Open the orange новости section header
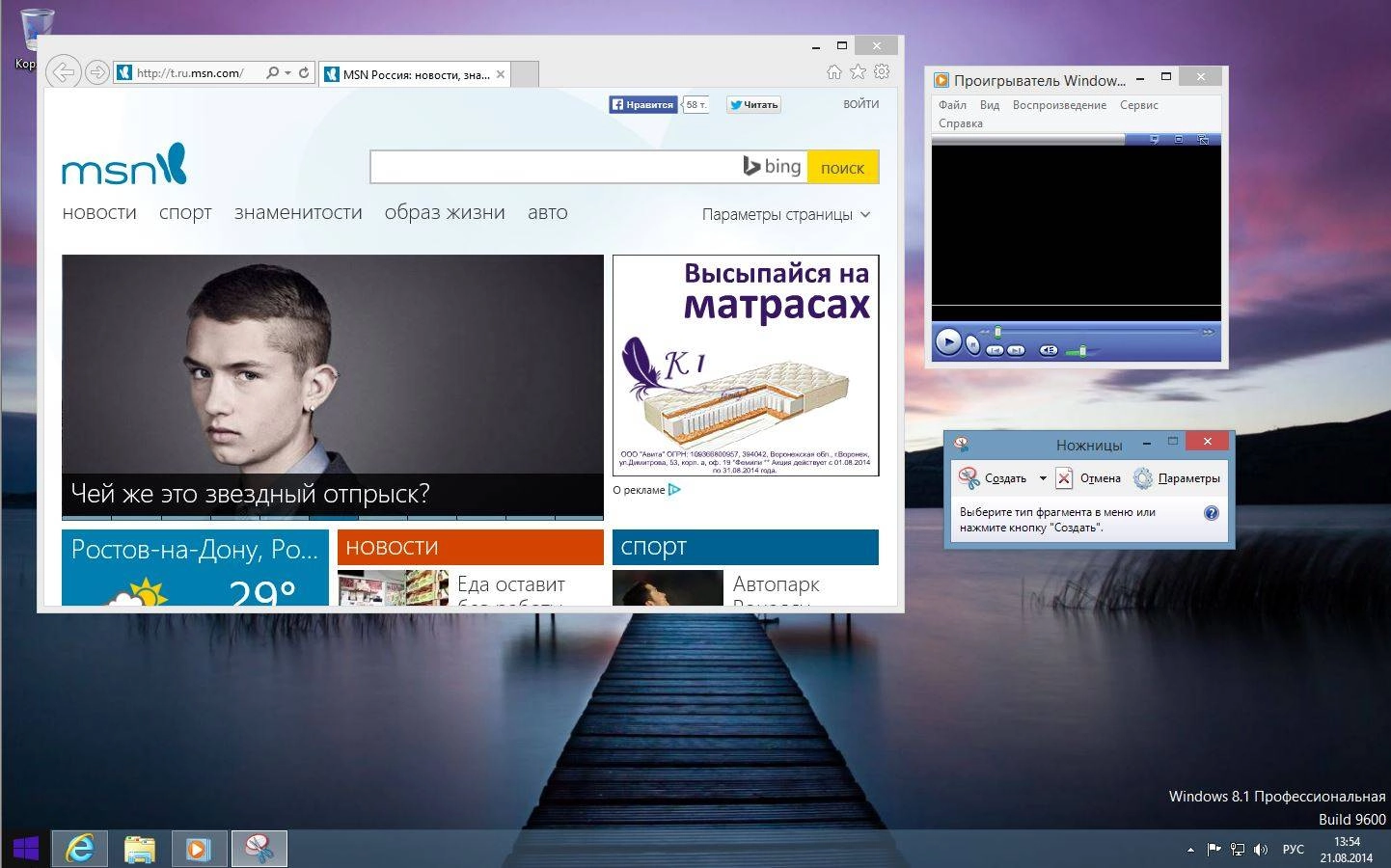Screen dimensions: 1391x868 pos(470,547)
